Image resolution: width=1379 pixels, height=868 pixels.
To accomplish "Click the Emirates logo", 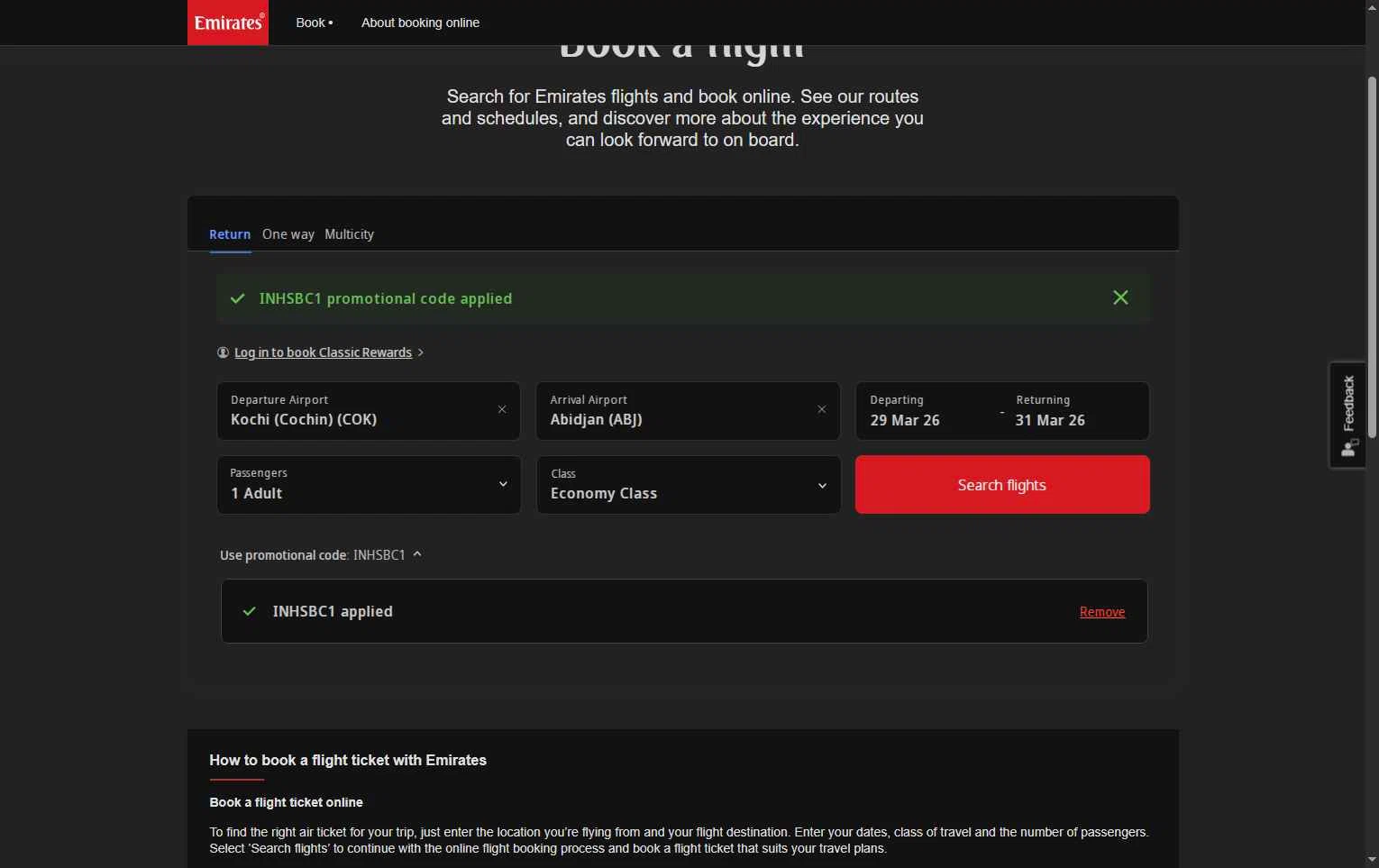I will point(228,23).
